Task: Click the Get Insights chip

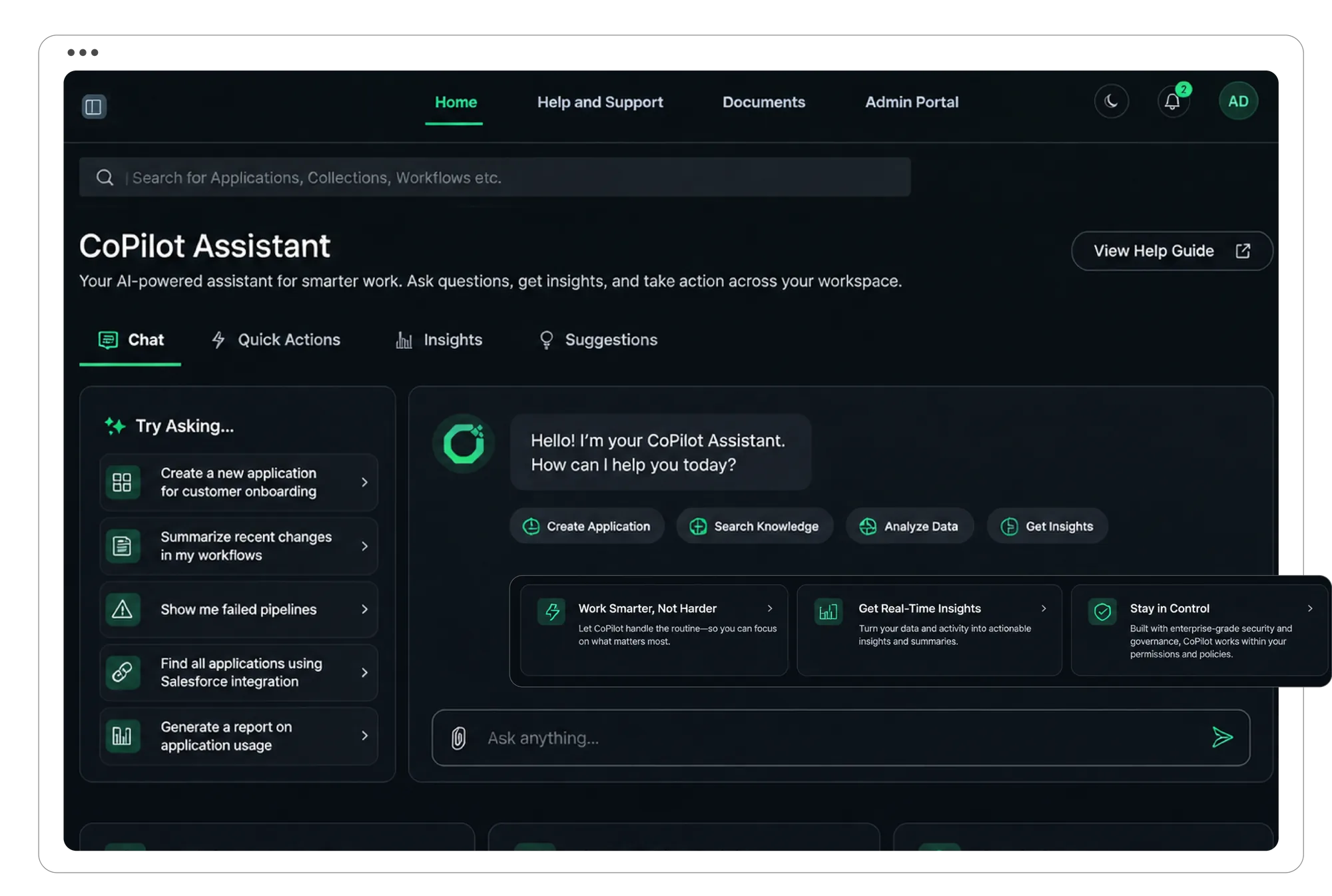Action: click(x=1047, y=527)
